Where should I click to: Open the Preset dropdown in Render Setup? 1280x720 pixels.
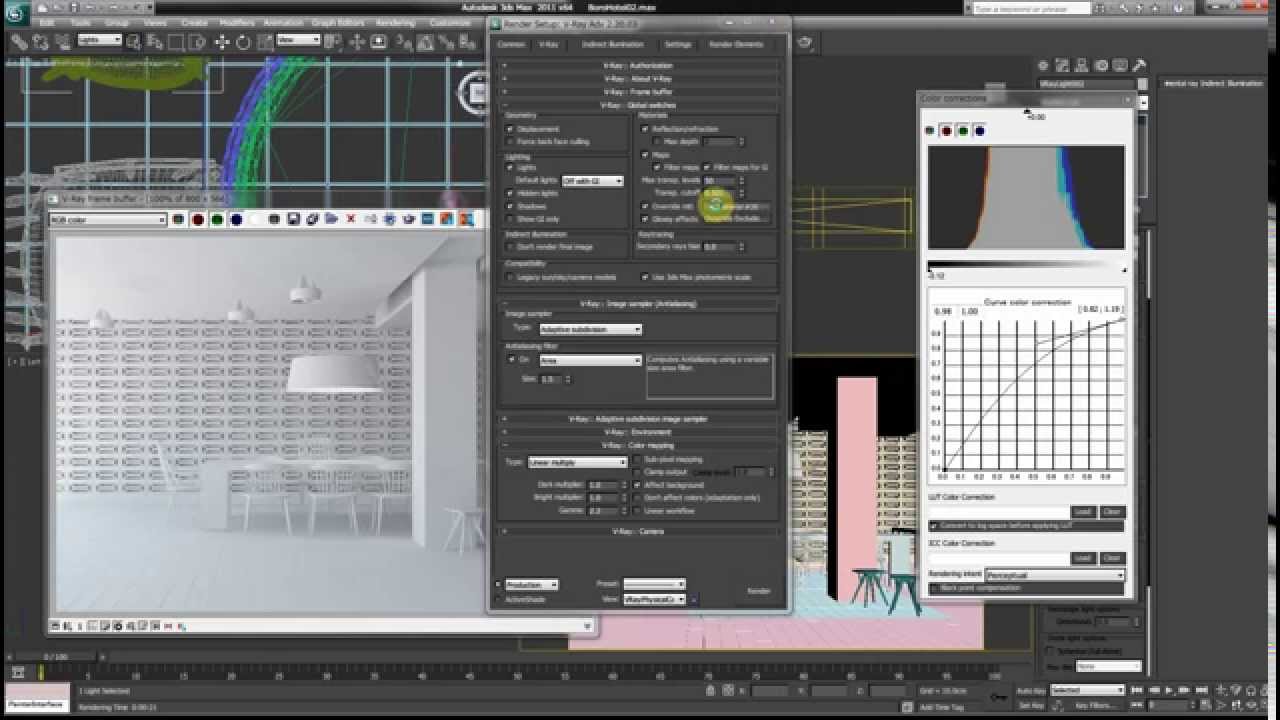click(x=654, y=584)
